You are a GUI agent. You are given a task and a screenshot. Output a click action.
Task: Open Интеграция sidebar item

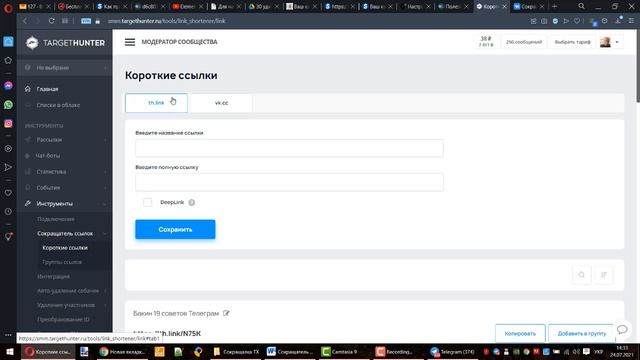click(53, 277)
